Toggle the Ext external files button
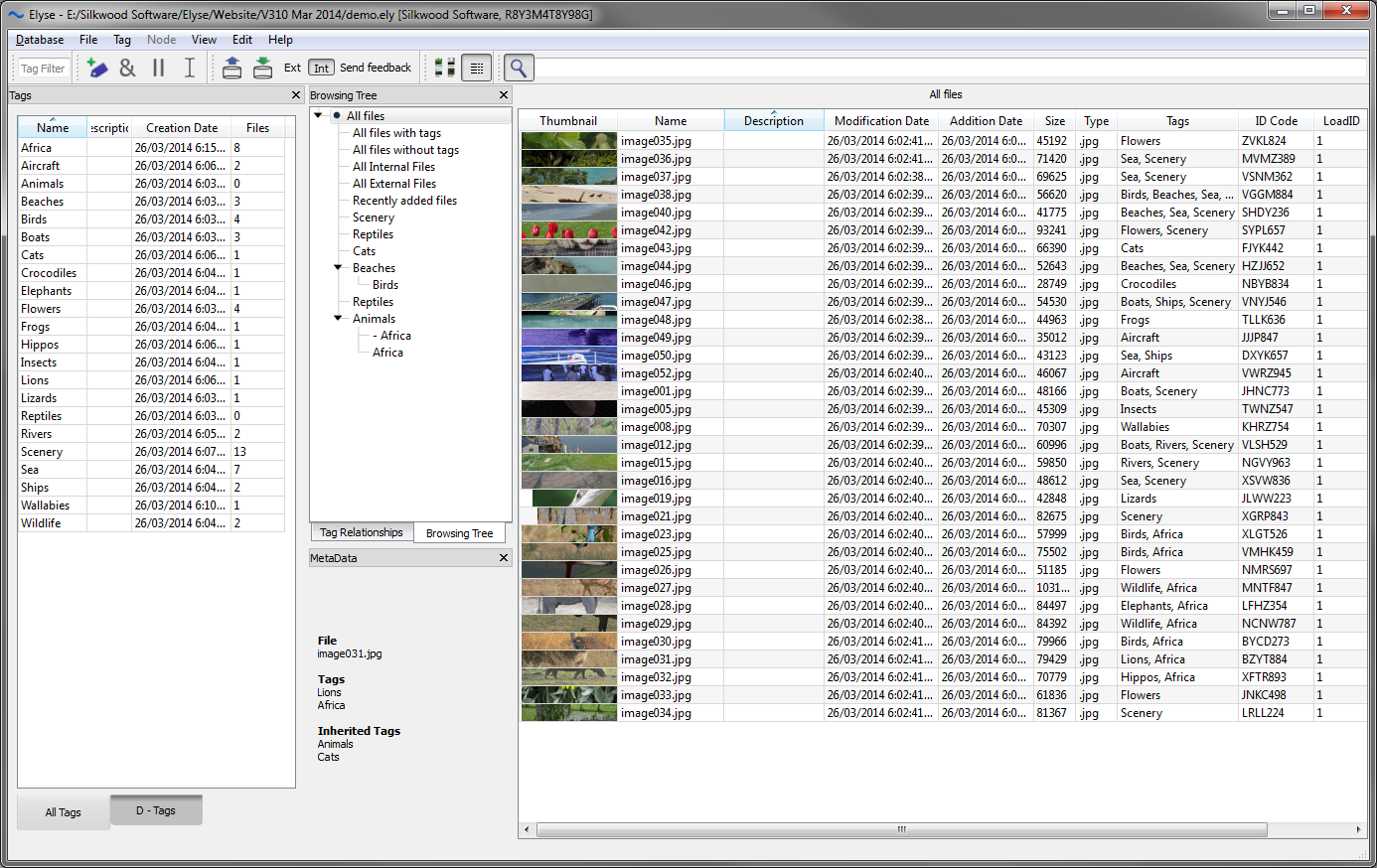The image size is (1377, 868). point(292,68)
